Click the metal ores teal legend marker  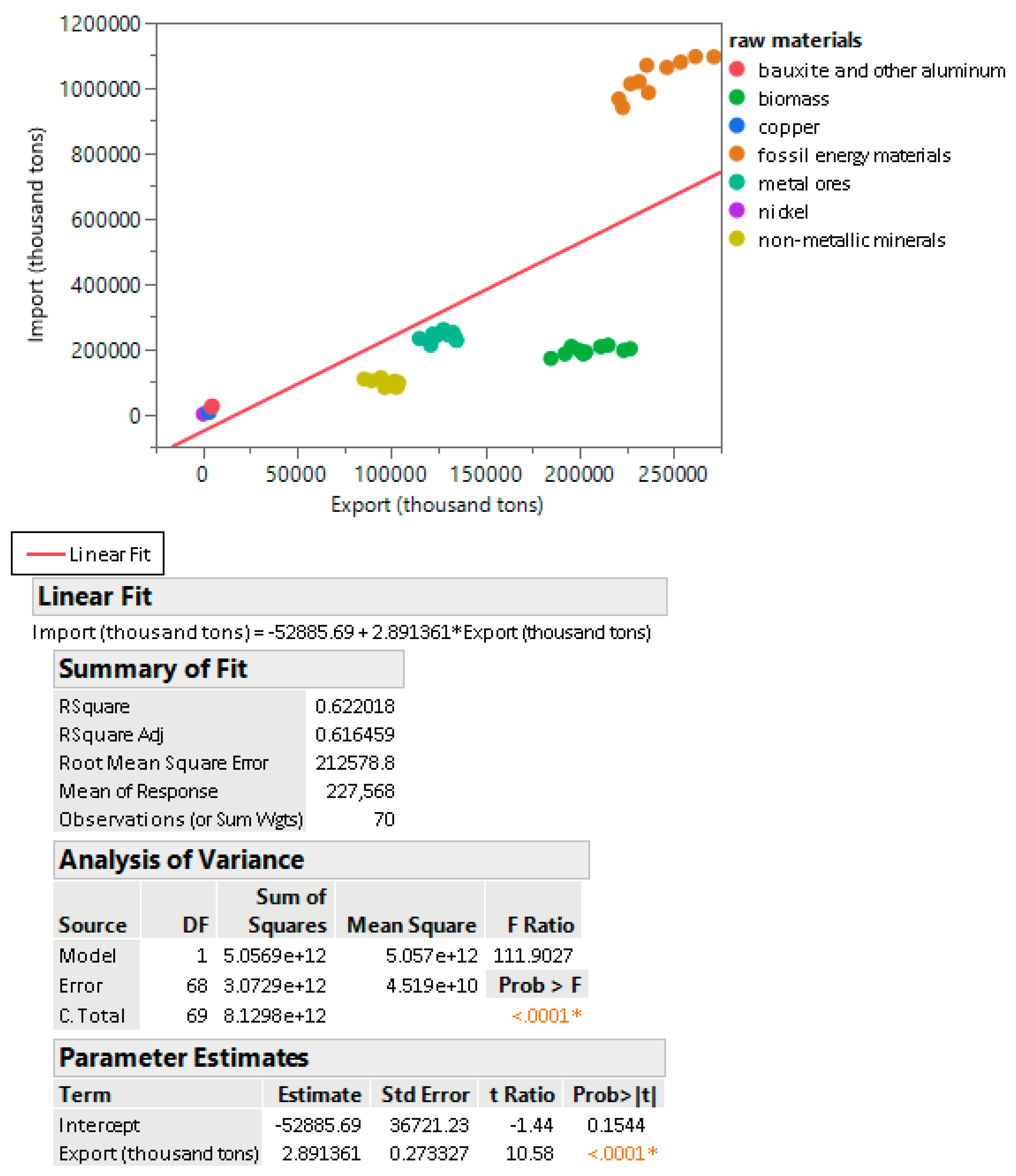736,183
